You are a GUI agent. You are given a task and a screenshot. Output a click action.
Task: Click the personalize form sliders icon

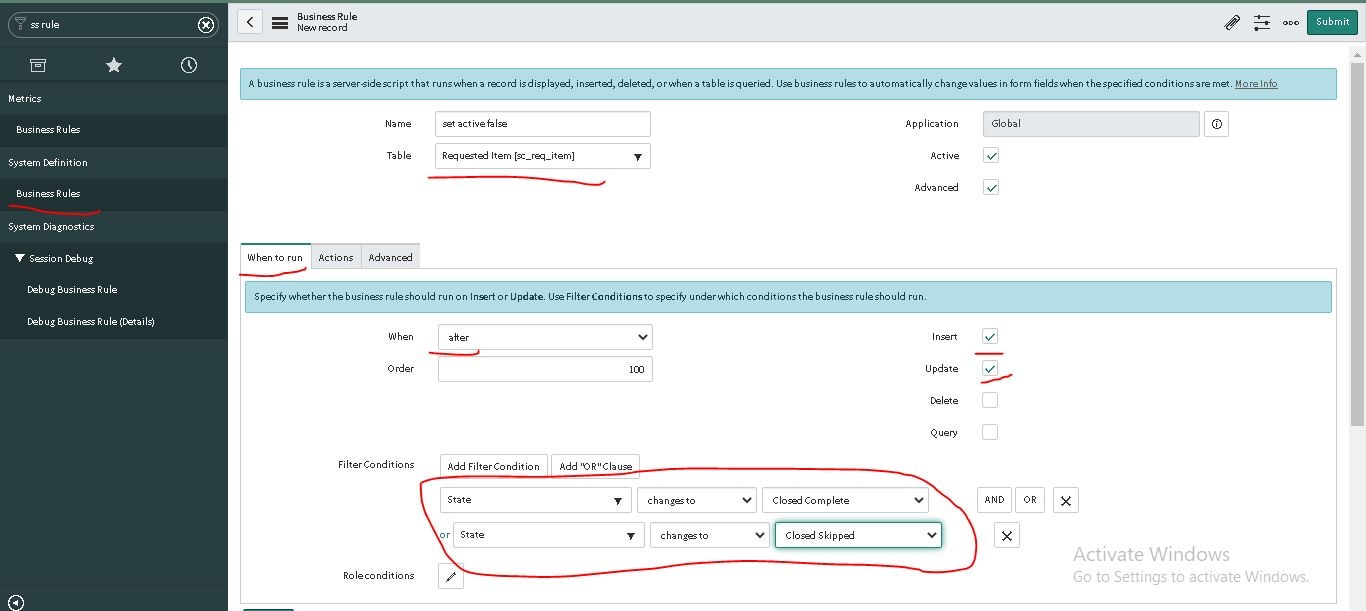coord(1261,21)
